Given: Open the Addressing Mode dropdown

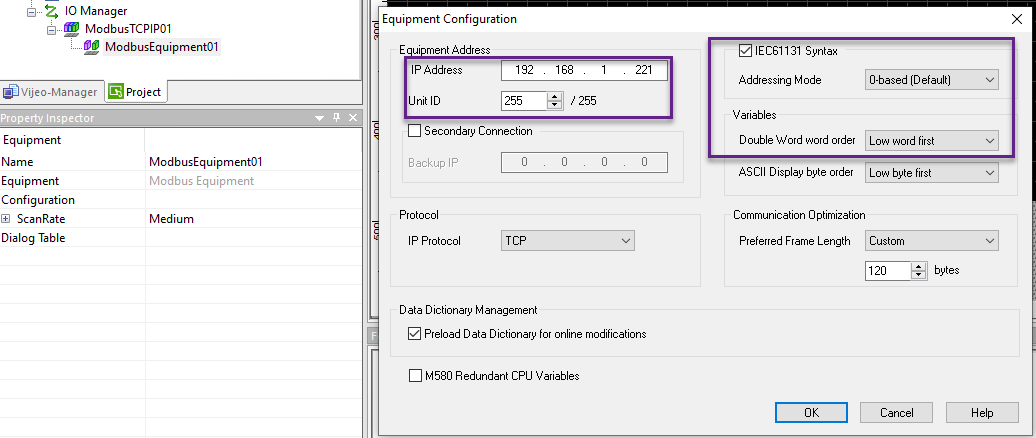Looking at the screenshot, I should click(932, 80).
